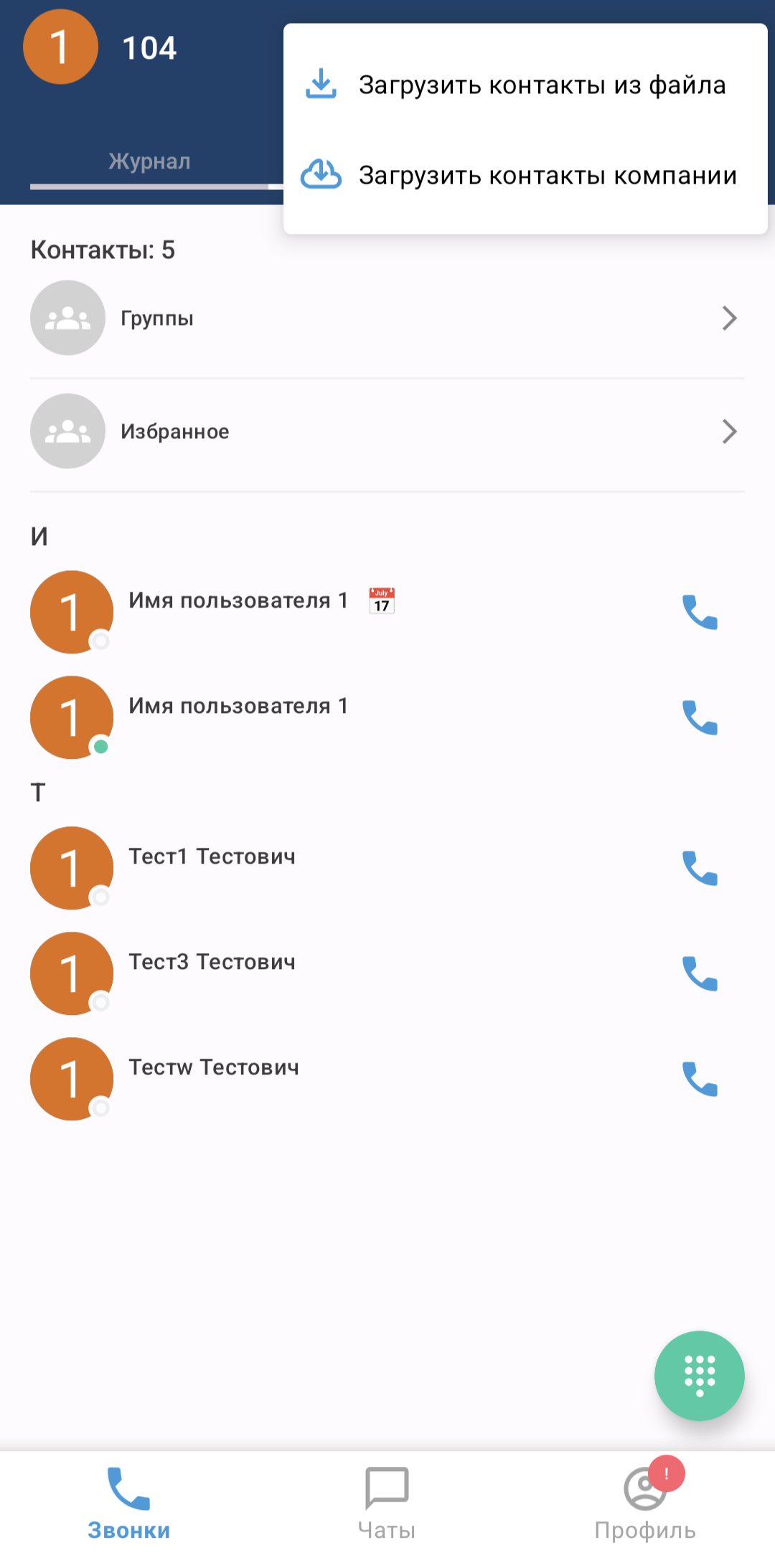Call the online Имя пользователя 1 contact
The width and height of the screenshot is (775, 1568).
[x=700, y=718]
